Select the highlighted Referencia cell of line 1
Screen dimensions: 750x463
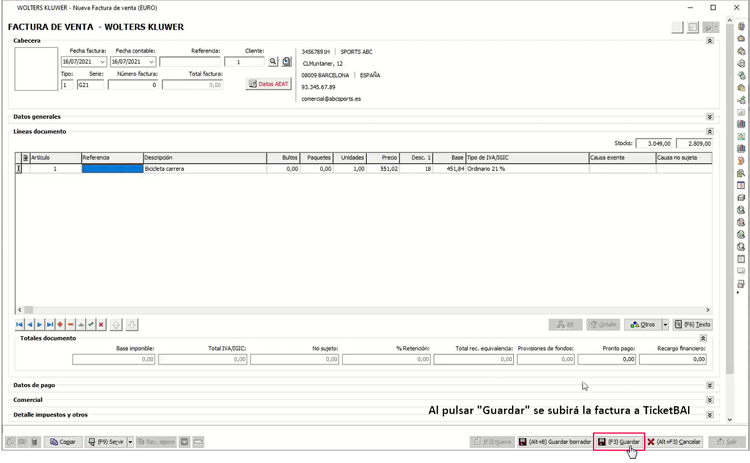tap(112, 169)
